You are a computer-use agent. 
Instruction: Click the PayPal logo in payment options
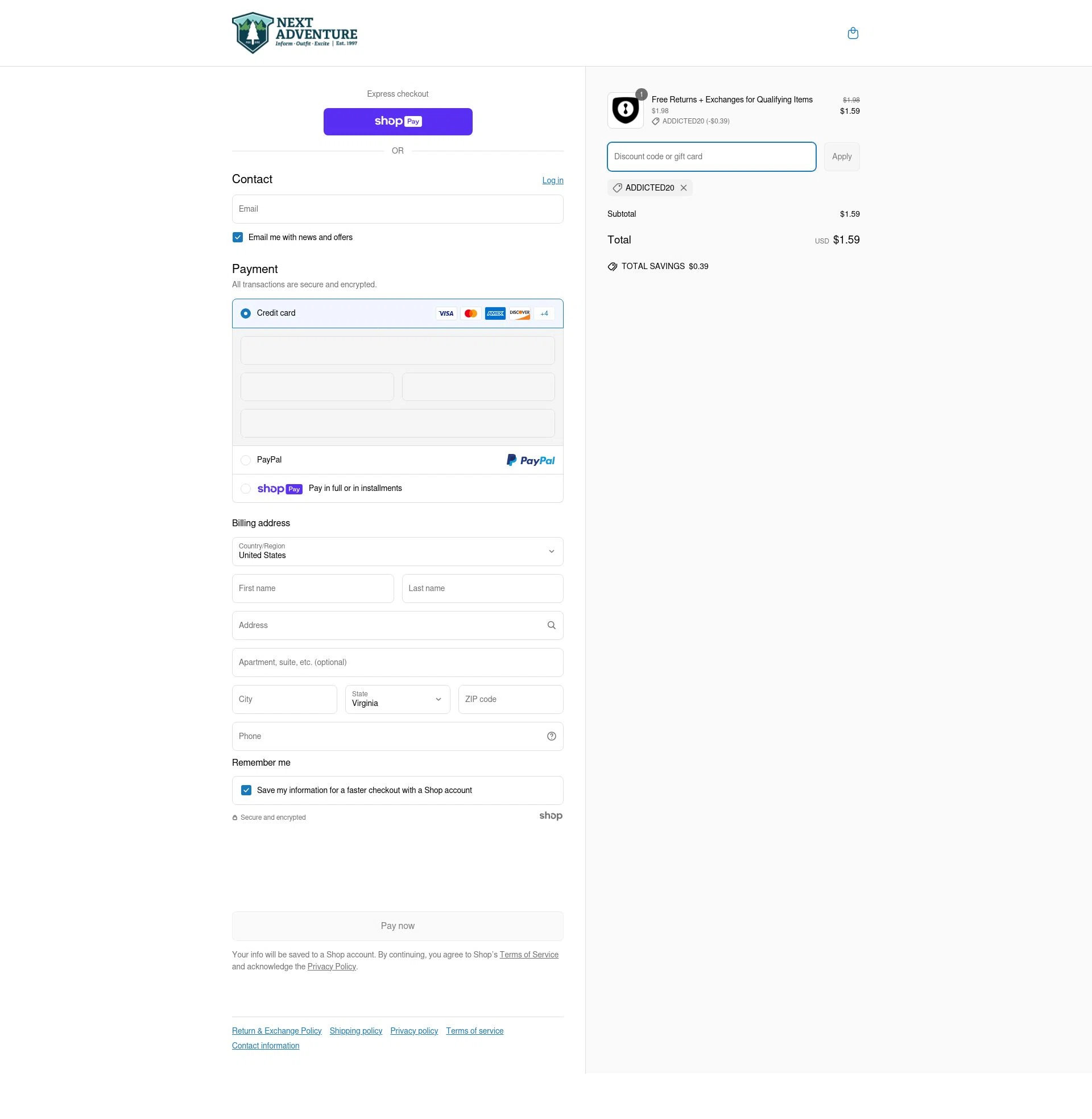pyautogui.click(x=530, y=460)
